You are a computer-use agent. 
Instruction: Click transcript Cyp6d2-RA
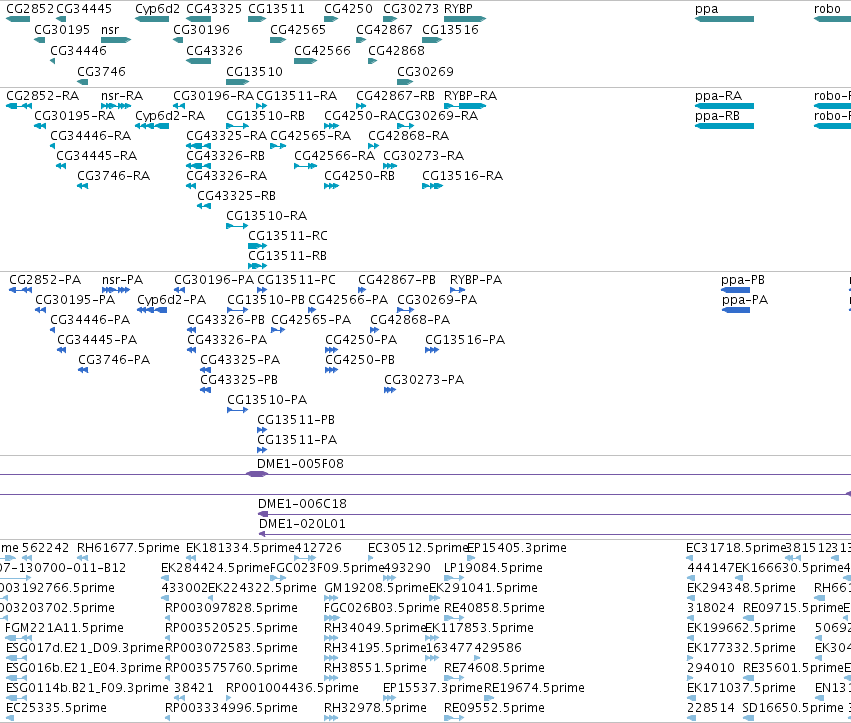click(x=170, y=116)
